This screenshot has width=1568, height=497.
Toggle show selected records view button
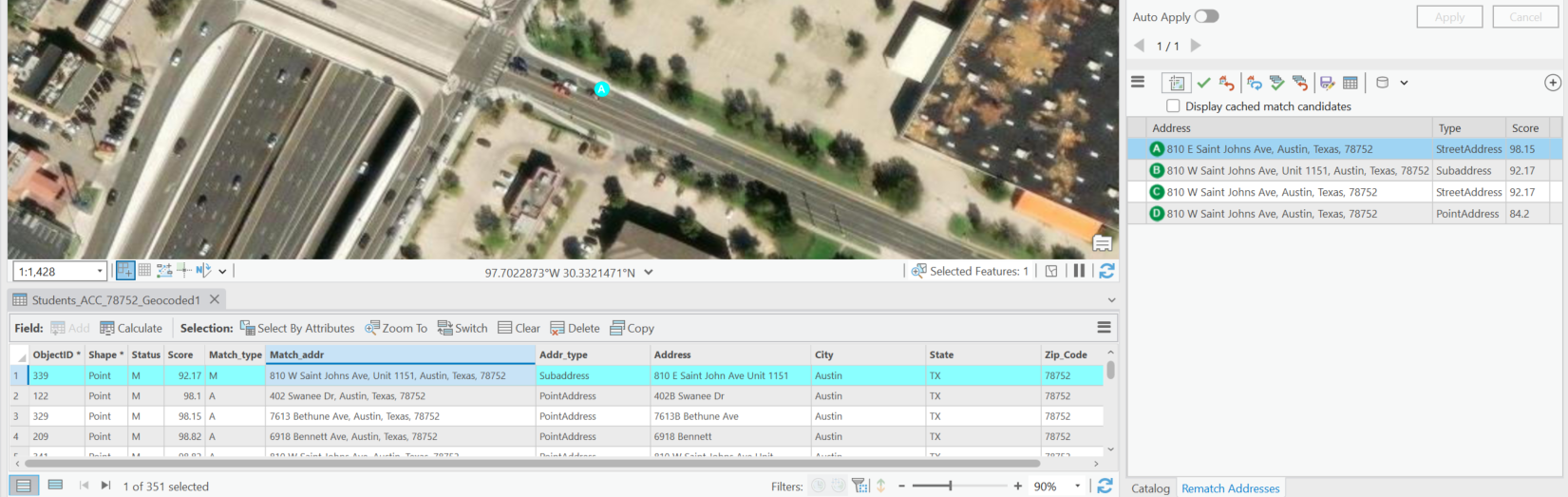point(55,486)
